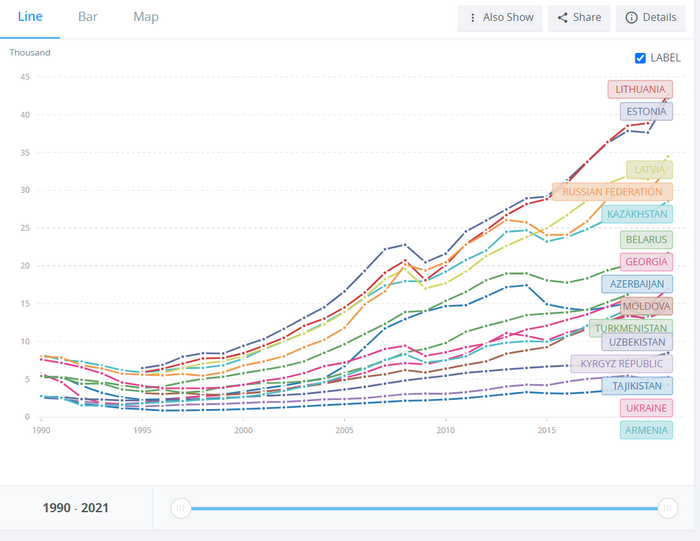The image size is (700, 541).
Task: Switch to the Line chart tab
Action: pyautogui.click(x=30, y=17)
